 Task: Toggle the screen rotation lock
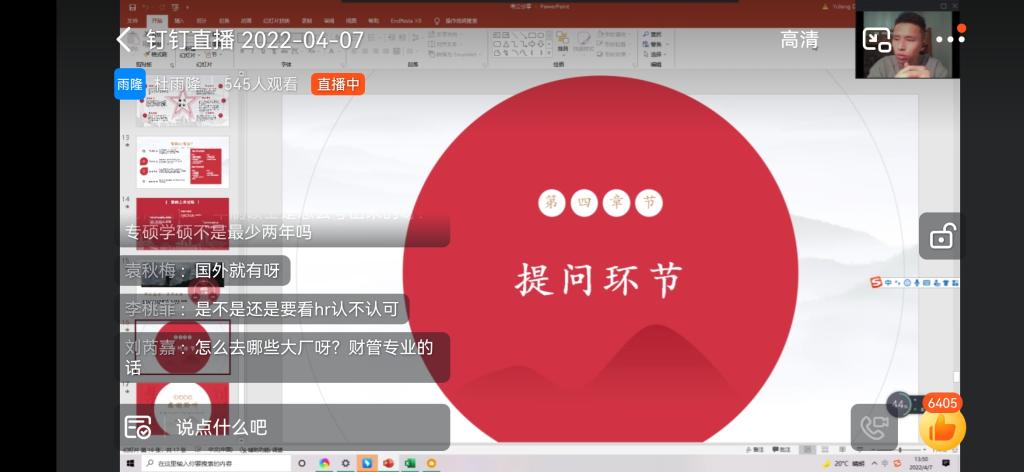coord(940,237)
